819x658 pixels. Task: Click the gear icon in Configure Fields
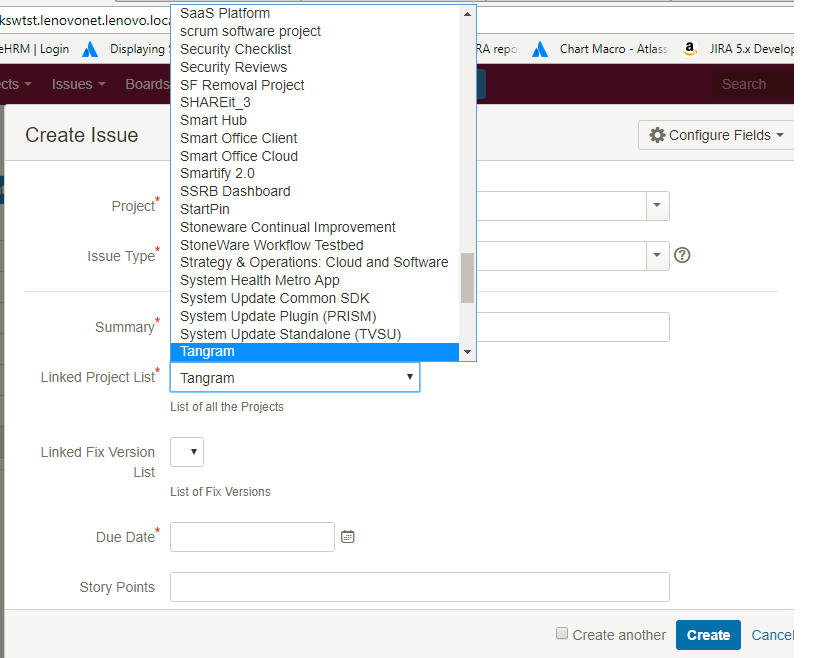click(x=657, y=135)
